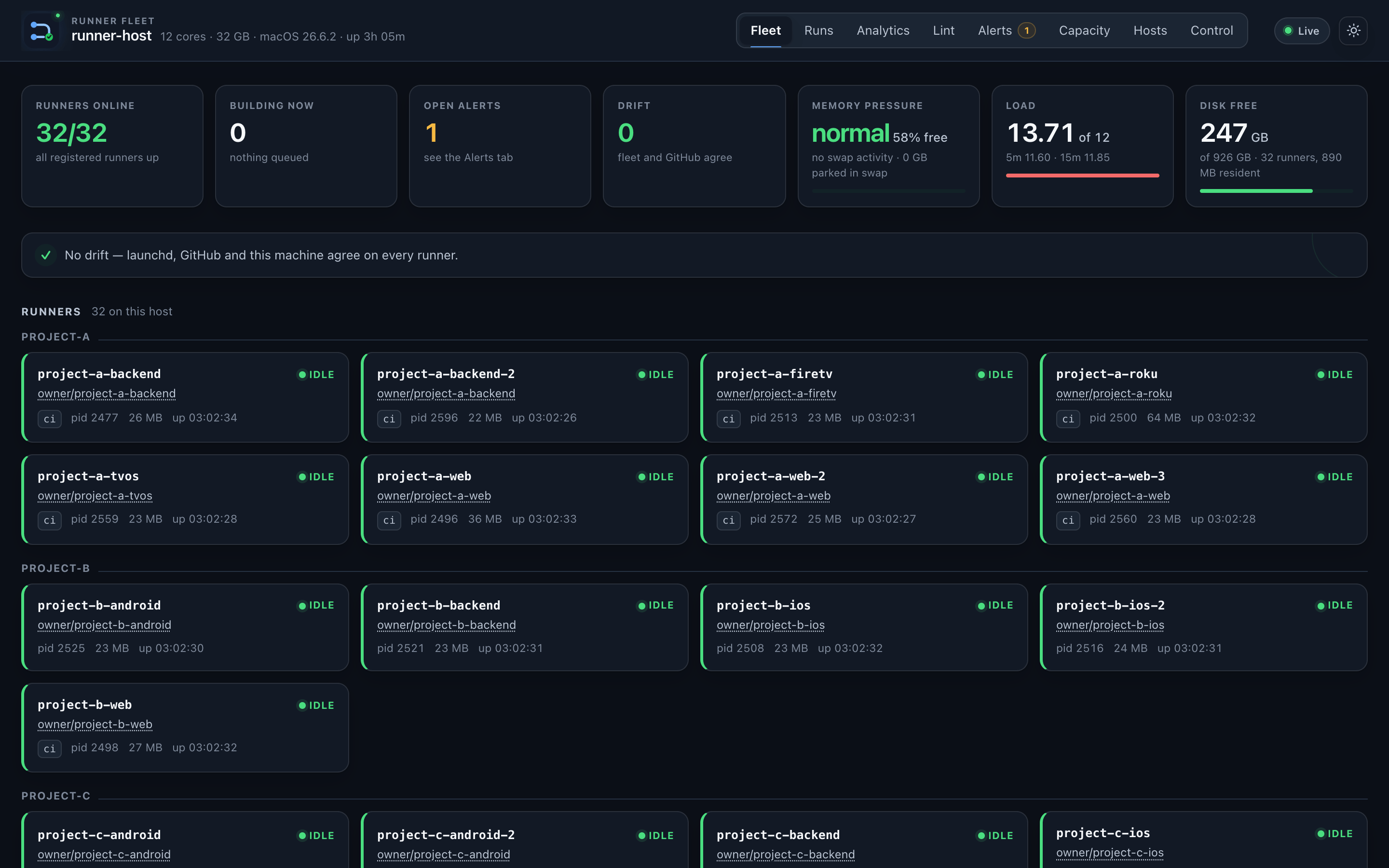Click the runner-host hostname in header
The image size is (1389, 868).
pyautogui.click(x=111, y=36)
